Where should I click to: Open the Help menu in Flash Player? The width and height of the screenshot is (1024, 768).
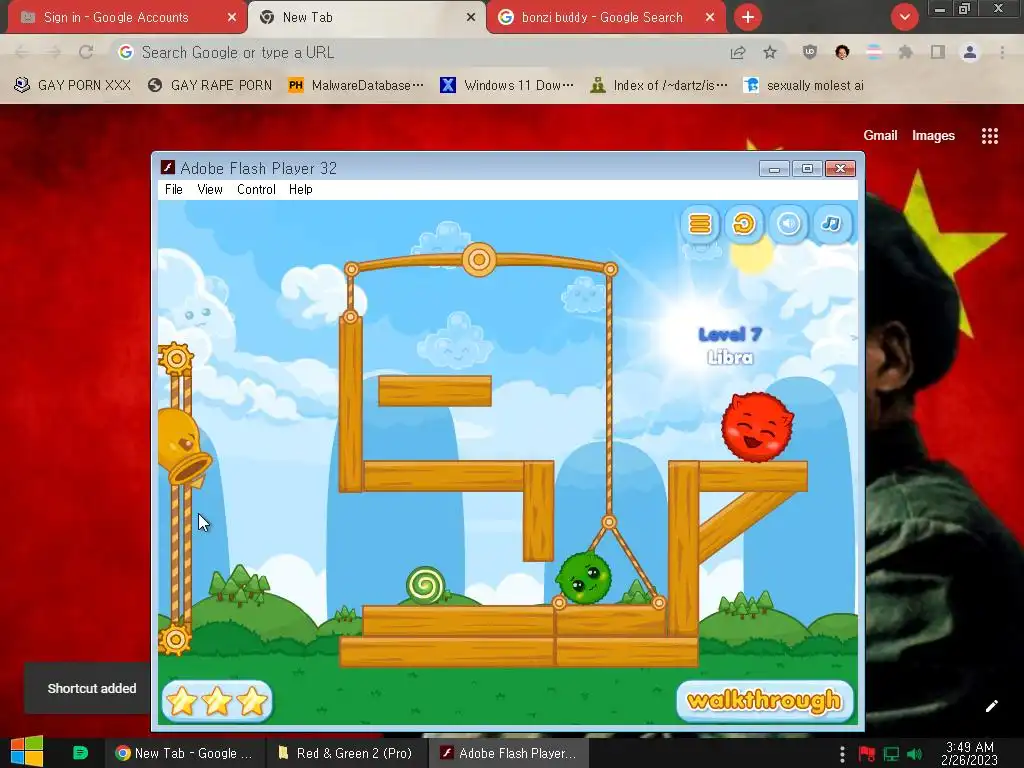pyautogui.click(x=300, y=189)
